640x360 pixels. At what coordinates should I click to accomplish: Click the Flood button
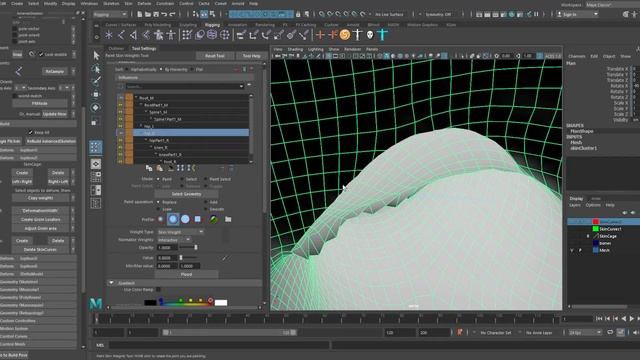[x=186, y=274]
